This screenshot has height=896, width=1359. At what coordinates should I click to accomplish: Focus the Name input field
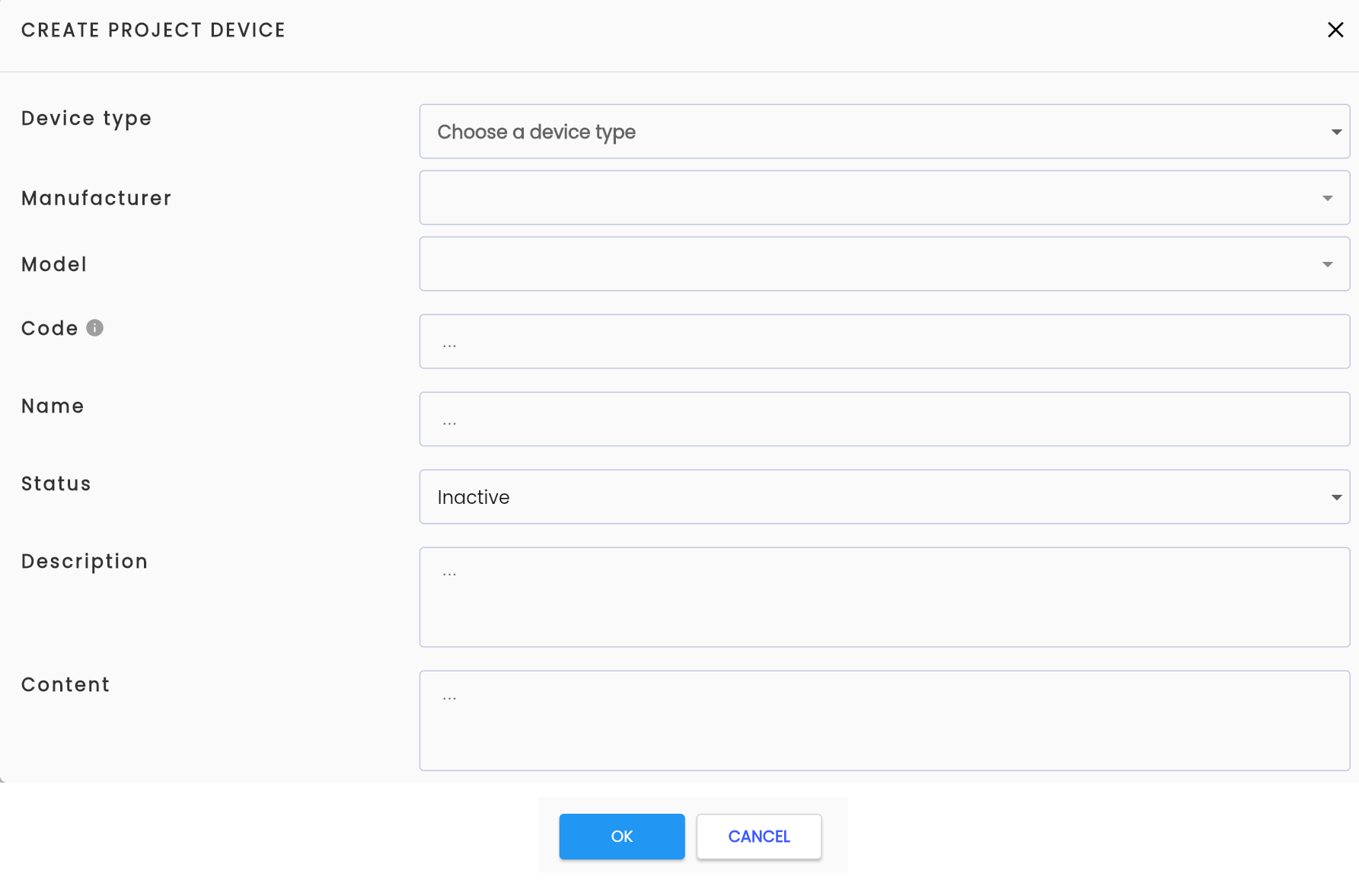885,419
